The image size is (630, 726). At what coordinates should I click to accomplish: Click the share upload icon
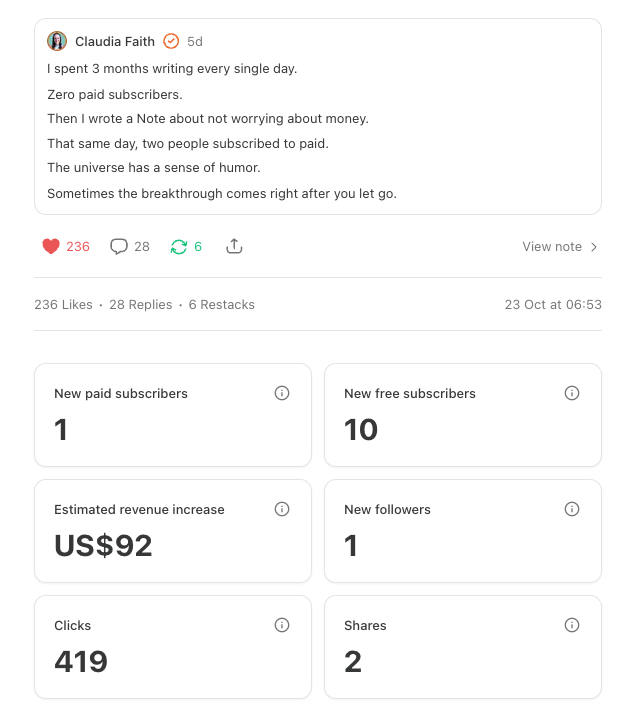click(234, 246)
